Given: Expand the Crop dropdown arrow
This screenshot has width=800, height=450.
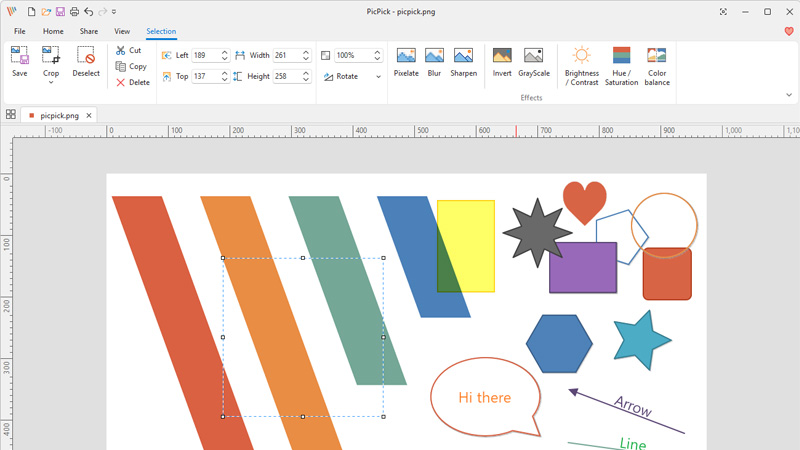Looking at the screenshot, I should pyautogui.click(x=51, y=83).
